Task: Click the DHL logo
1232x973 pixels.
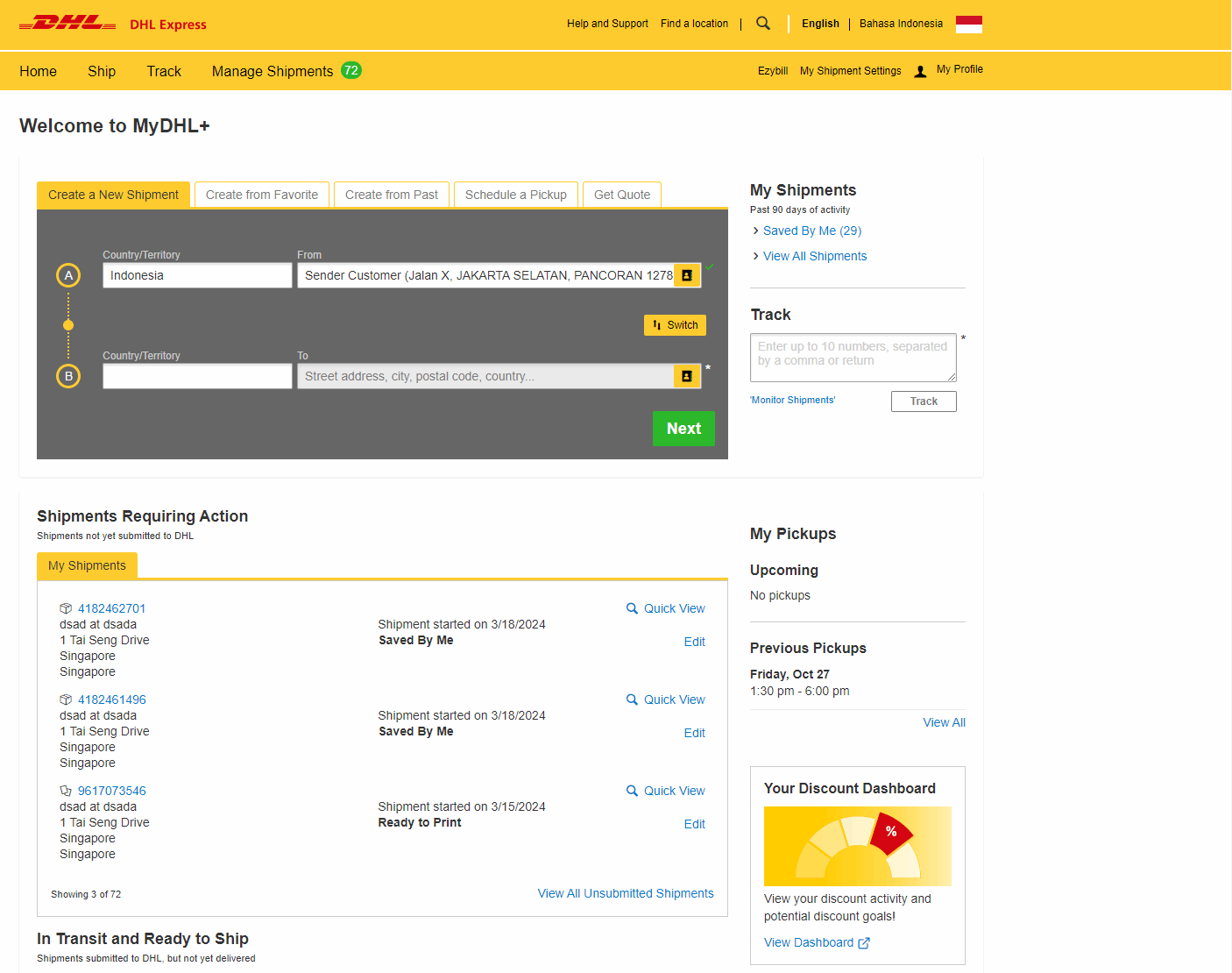Action: (67, 23)
